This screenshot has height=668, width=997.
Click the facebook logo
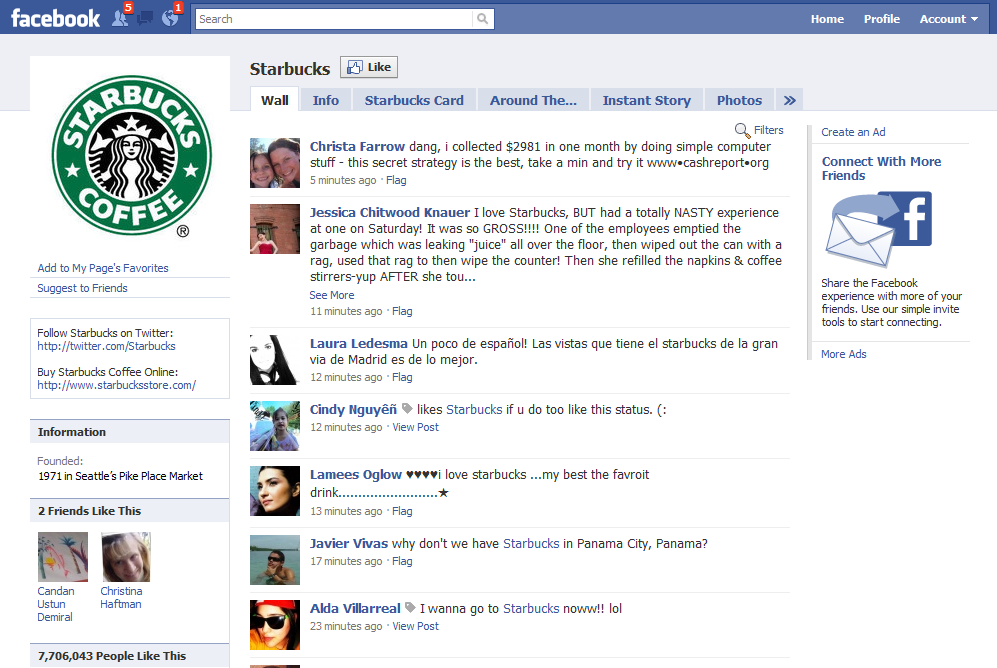55,17
